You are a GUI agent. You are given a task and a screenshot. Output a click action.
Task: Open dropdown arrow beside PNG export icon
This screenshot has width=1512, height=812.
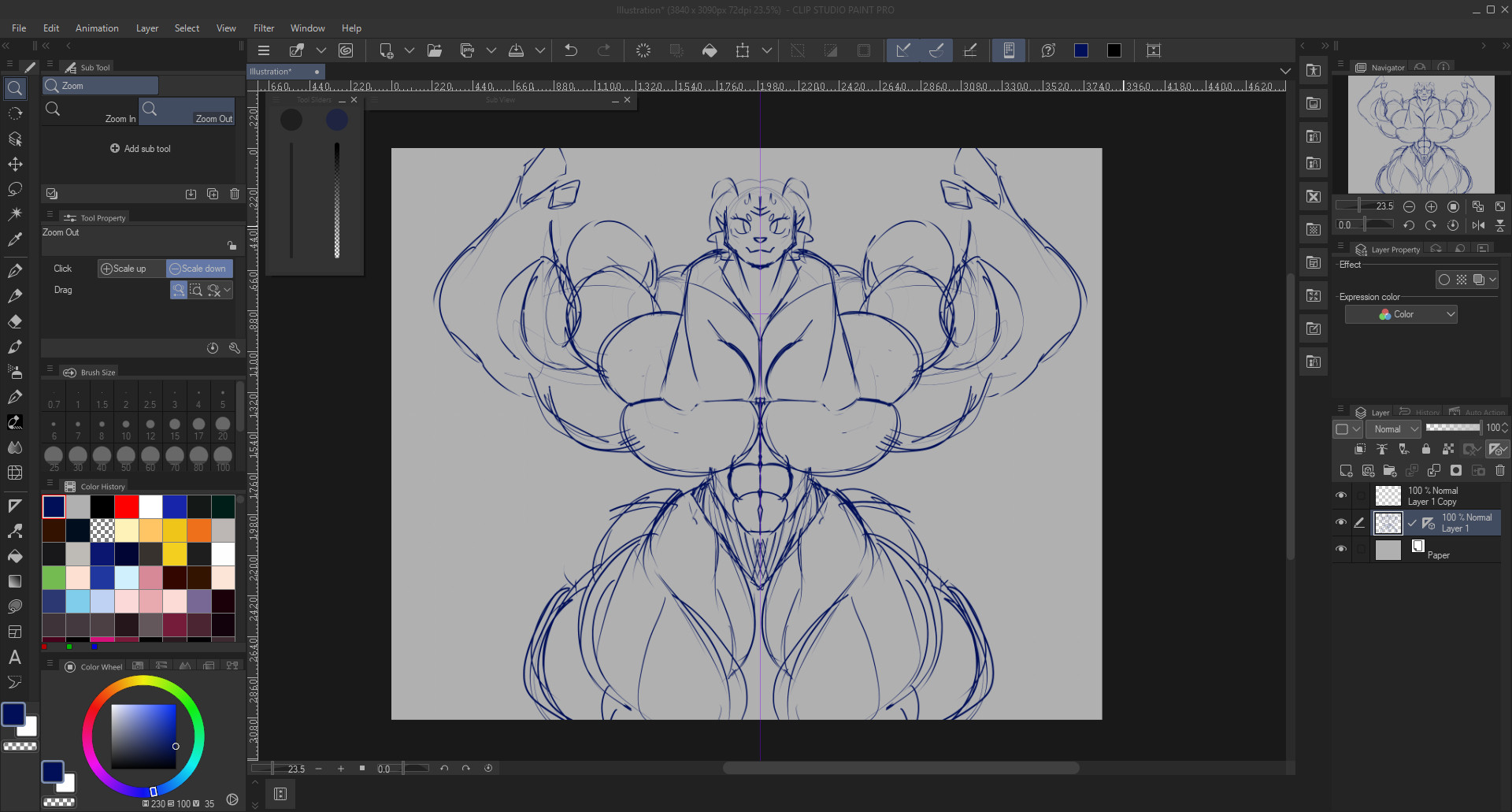click(491, 50)
